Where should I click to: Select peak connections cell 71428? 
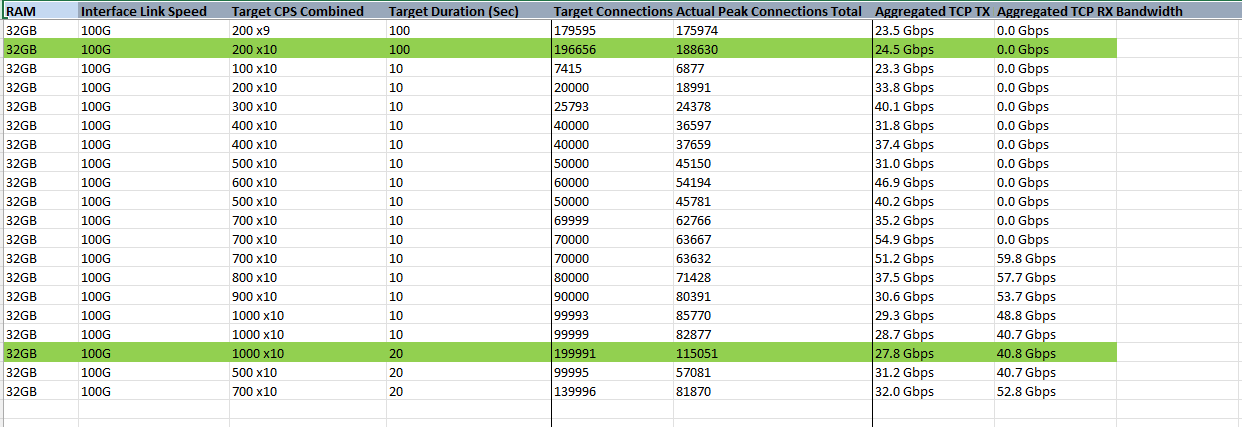pos(773,277)
